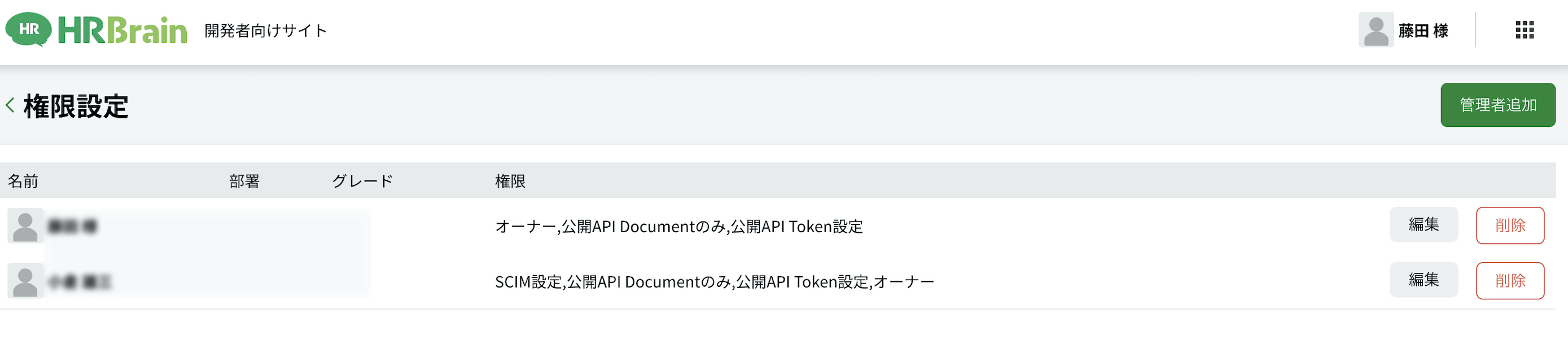The height and width of the screenshot is (363, 1568).
Task: Select the permissions text starting with オーナー
Action: click(x=678, y=227)
